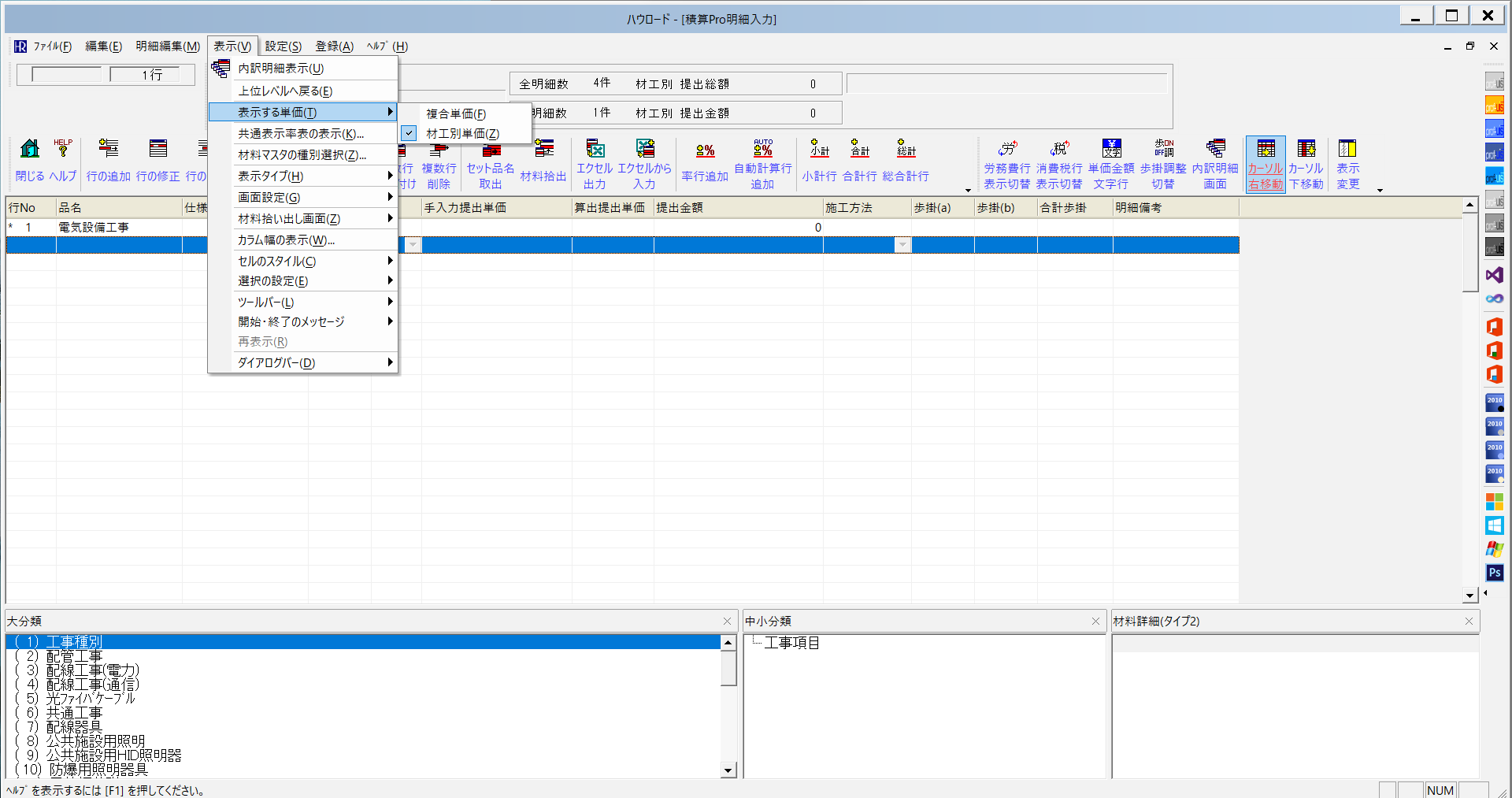The width and height of the screenshot is (1512, 798).
Task: Click the ヘルプ help icon in toolbar
Action: tap(63, 150)
